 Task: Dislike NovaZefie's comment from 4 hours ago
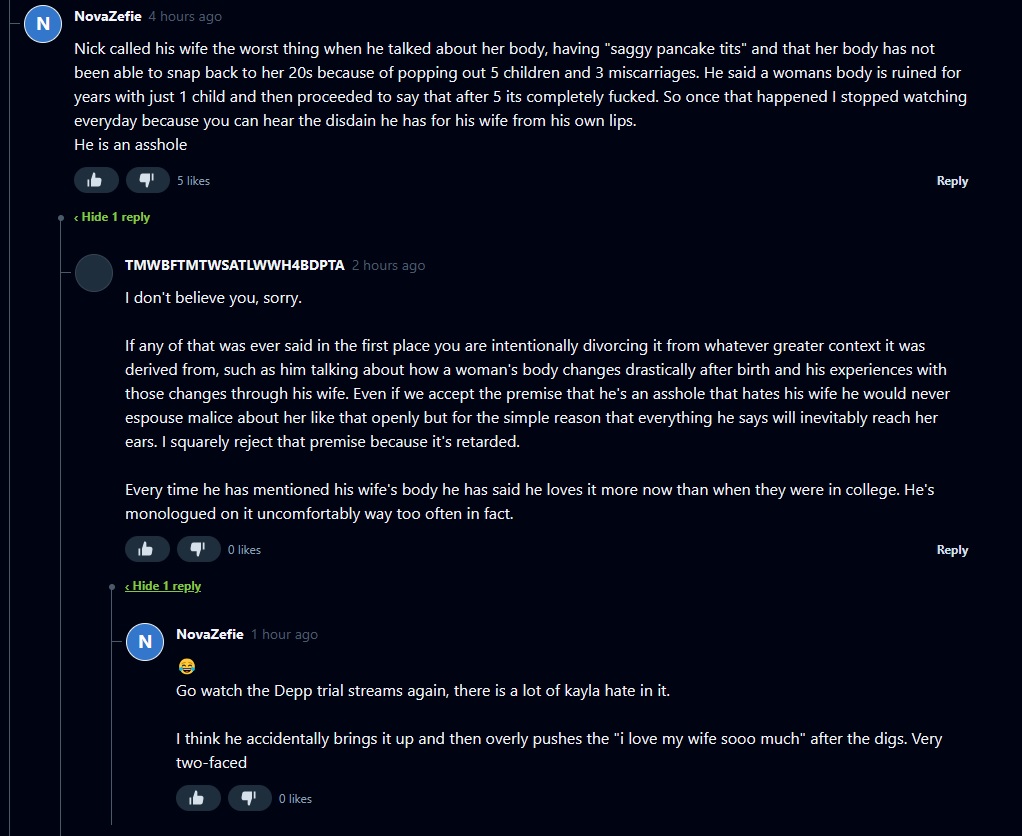coord(147,180)
